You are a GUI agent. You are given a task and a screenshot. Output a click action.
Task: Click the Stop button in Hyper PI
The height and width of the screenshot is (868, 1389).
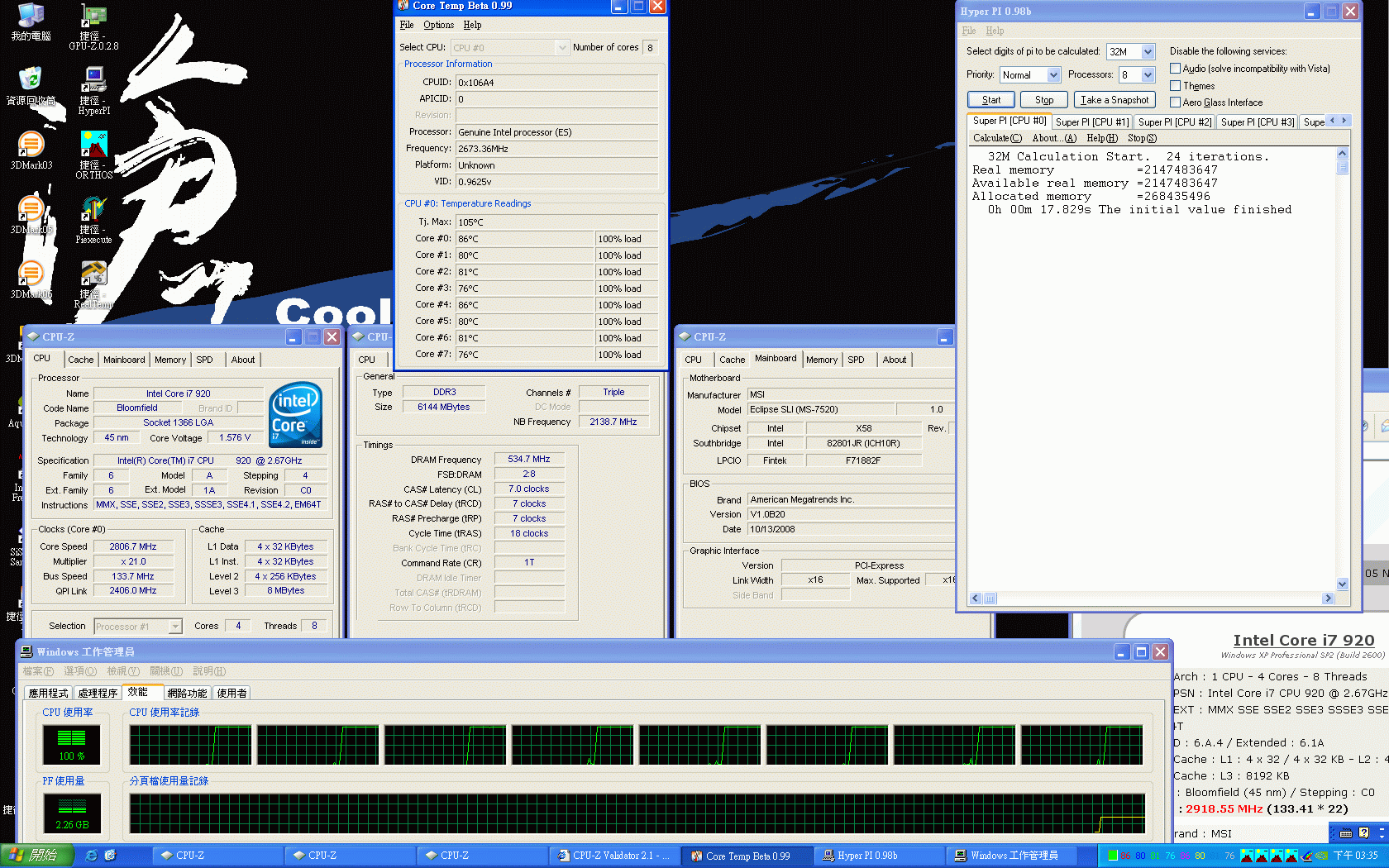[1044, 100]
